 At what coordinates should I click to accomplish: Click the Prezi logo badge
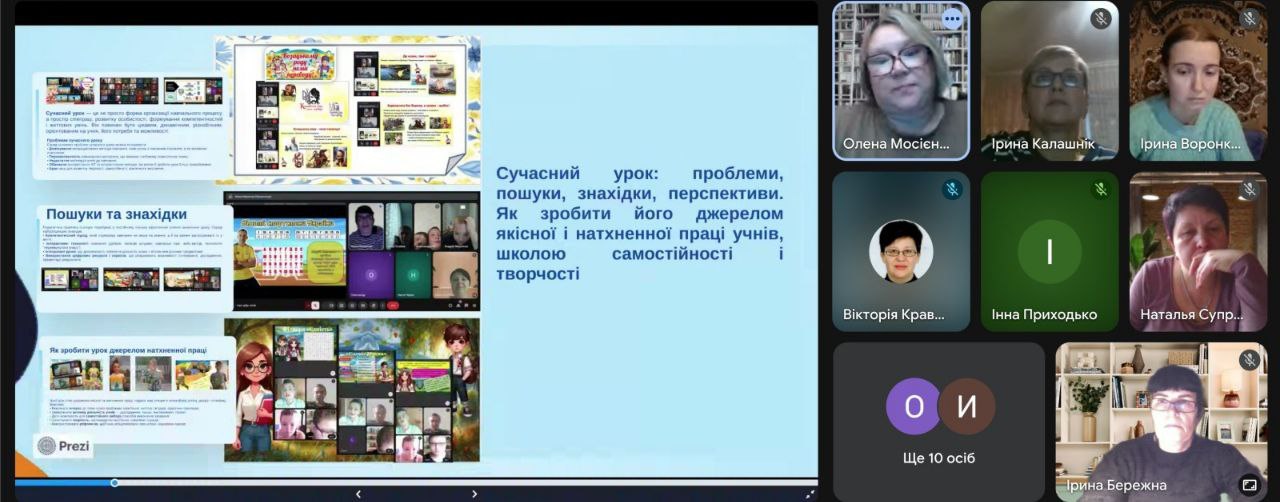click(64, 446)
